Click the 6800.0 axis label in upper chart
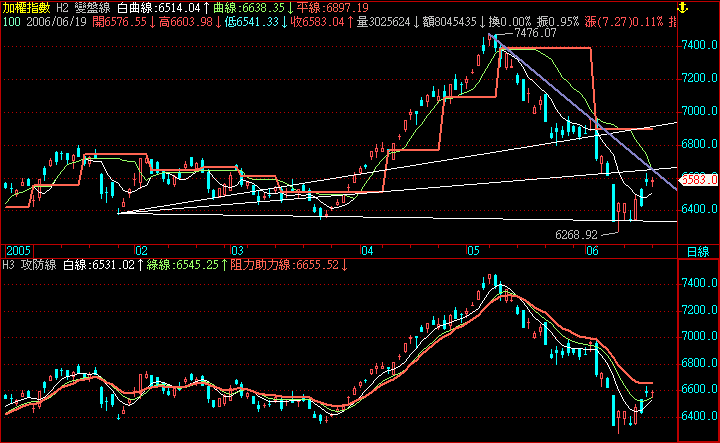Screen dimensions: 720x443 tap(700, 144)
